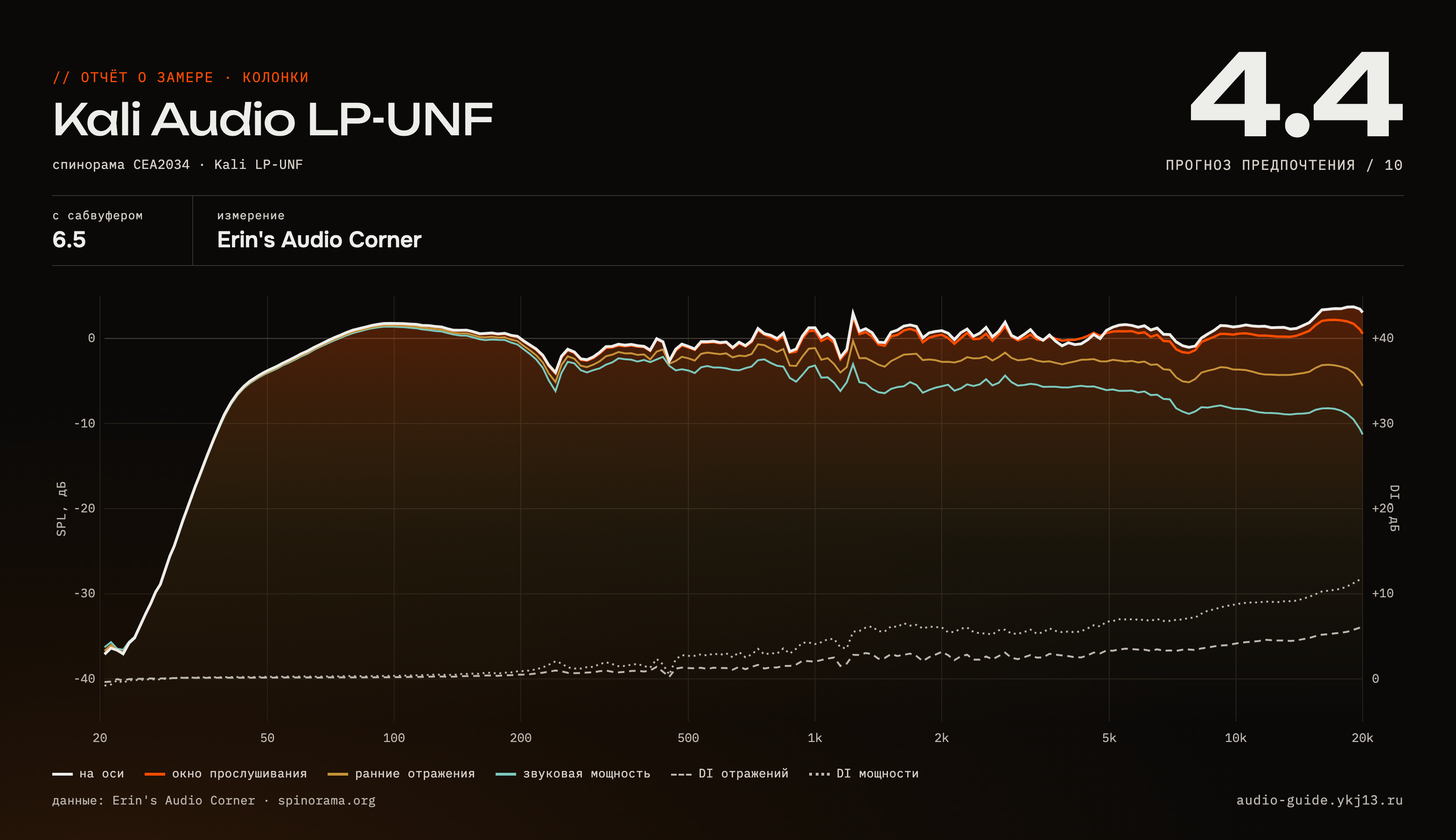Screen dimensions: 1456x840
Task: Click the large "Erin's Audio Corner" measurement value
Action: (x=319, y=239)
